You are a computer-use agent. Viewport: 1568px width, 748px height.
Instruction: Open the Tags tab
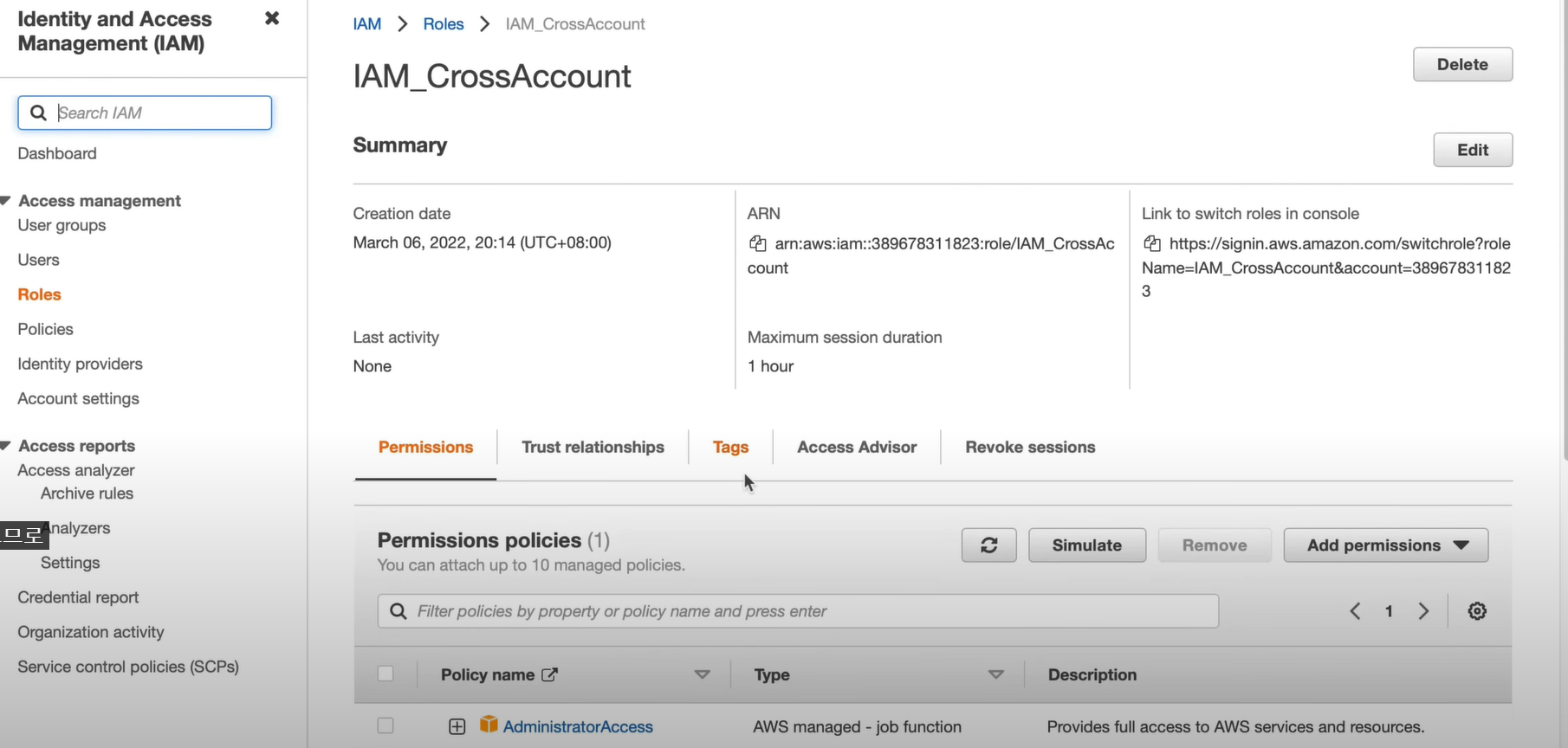click(730, 448)
